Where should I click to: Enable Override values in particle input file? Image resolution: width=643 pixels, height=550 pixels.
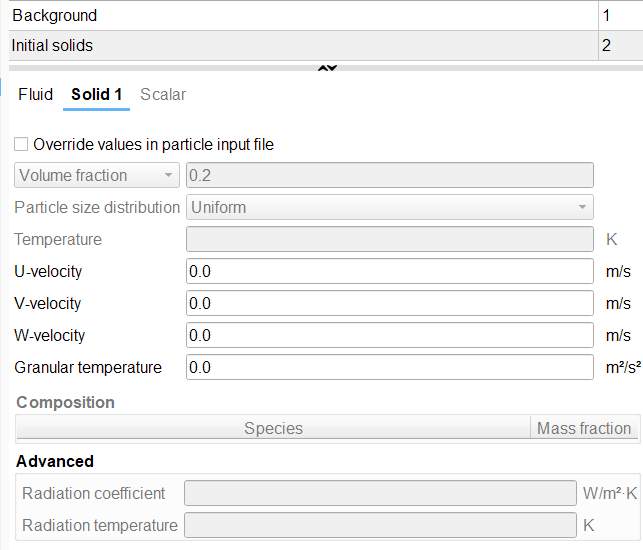tap(22, 144)
